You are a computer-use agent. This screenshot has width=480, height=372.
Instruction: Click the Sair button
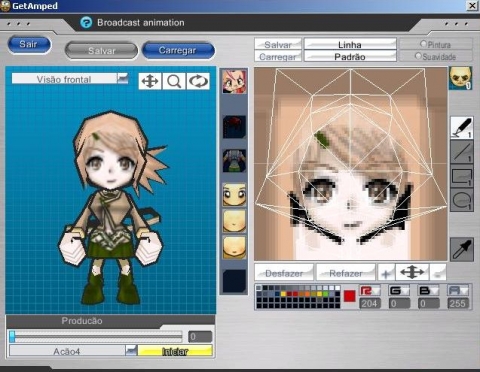29,44
